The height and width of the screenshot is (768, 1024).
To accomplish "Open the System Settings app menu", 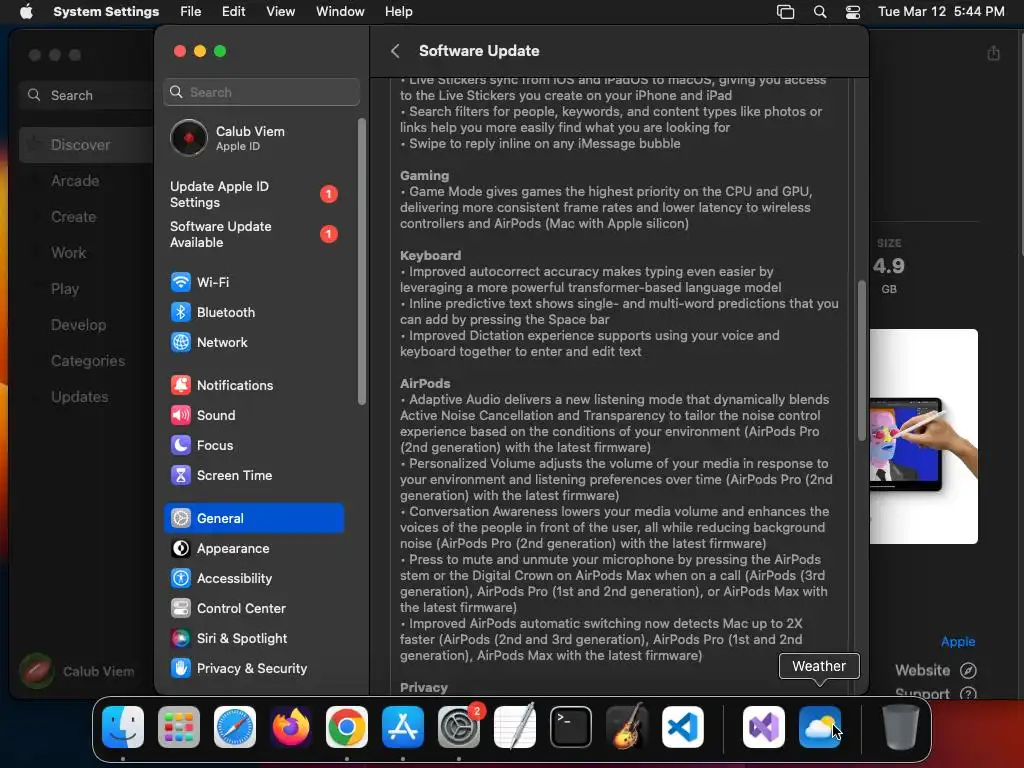I will point(106,12).
